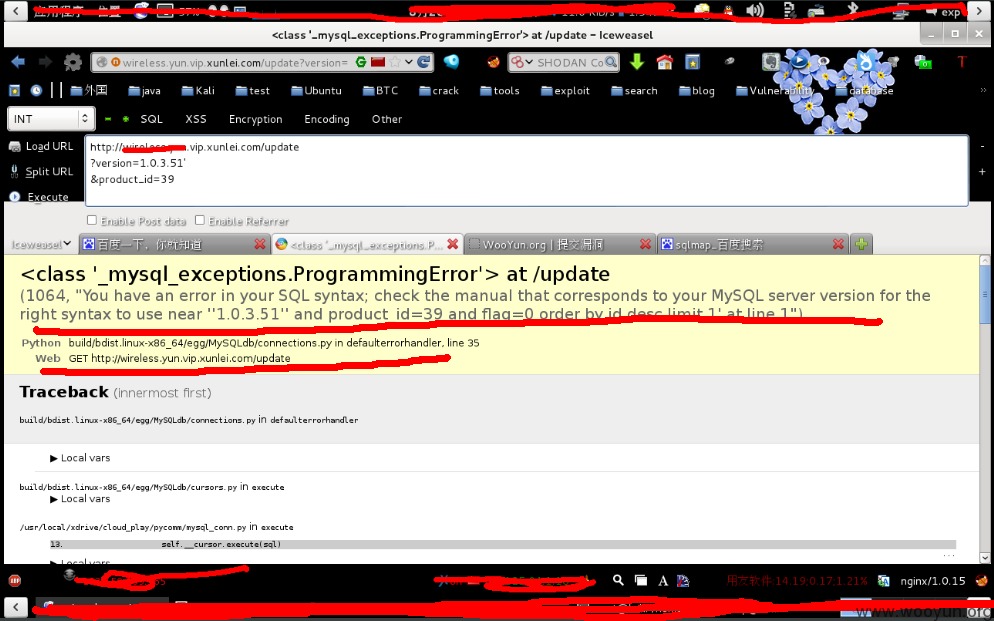Open the BTC bookmarks folder

(380, 91)
